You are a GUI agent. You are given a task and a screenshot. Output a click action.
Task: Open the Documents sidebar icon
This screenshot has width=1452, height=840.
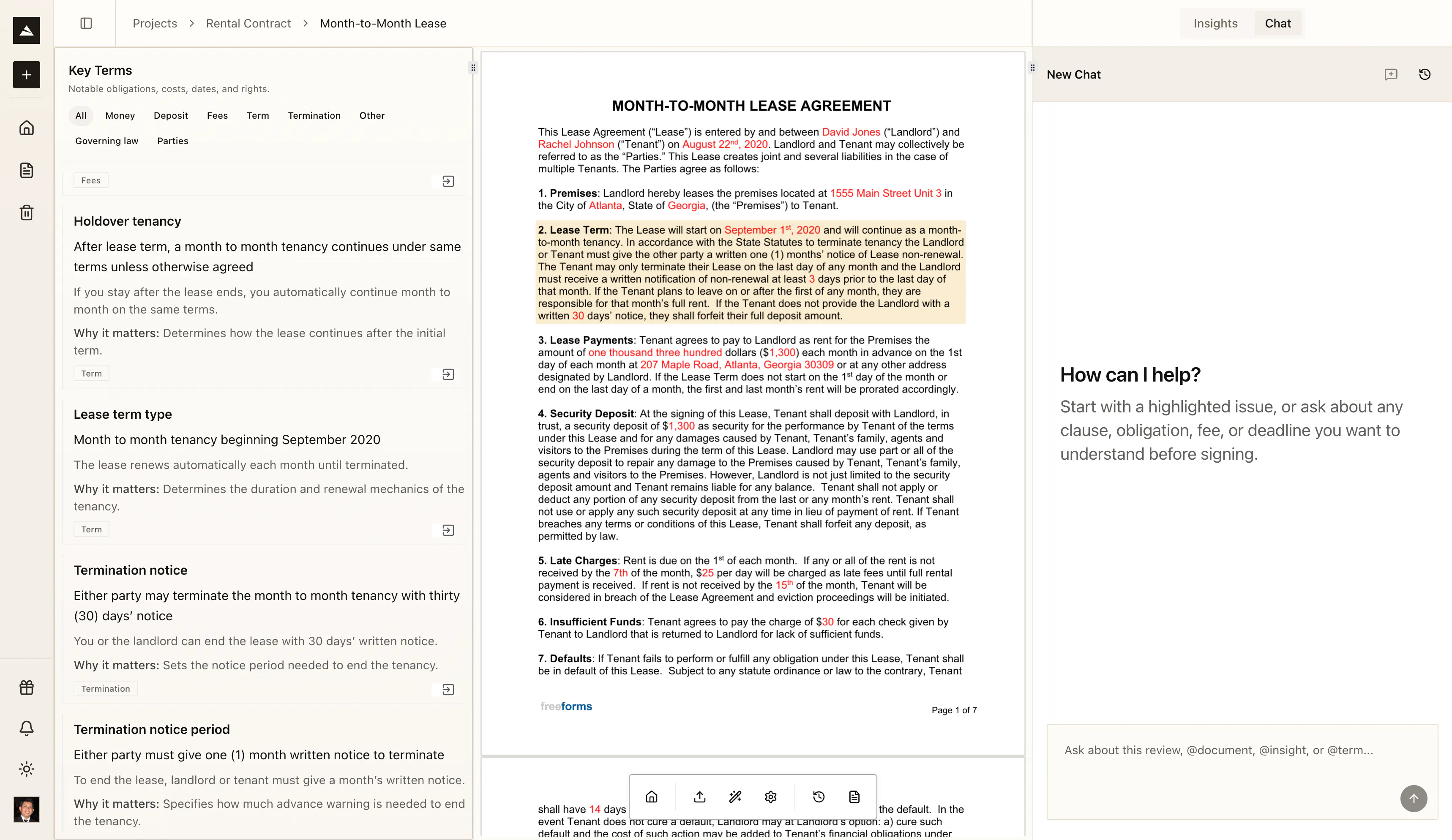click(27, 170)
